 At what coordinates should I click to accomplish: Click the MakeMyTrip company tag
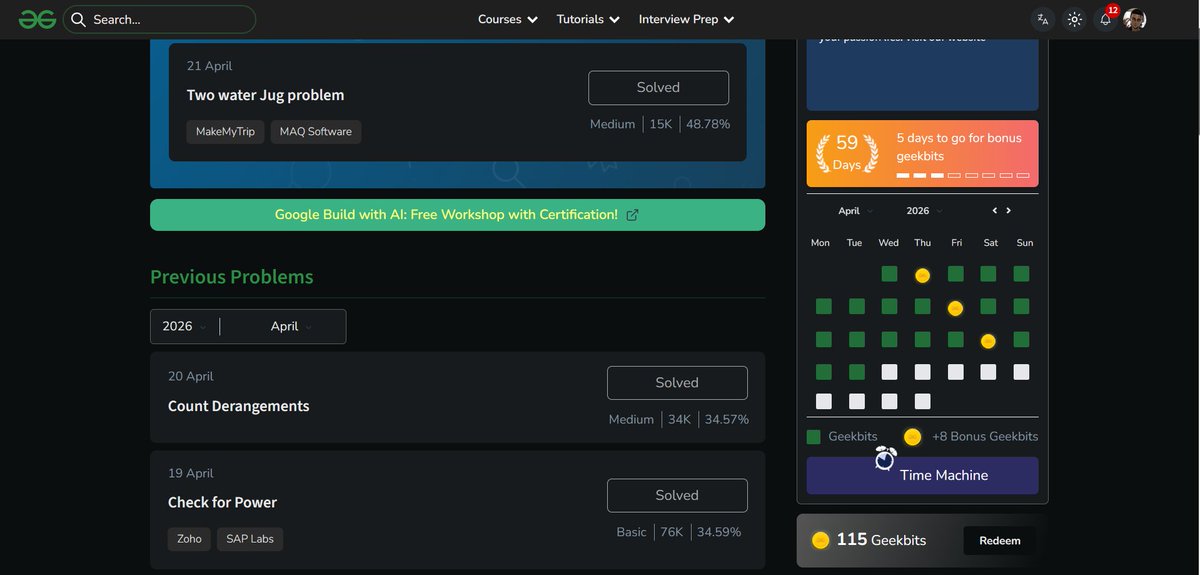point(225,132)
